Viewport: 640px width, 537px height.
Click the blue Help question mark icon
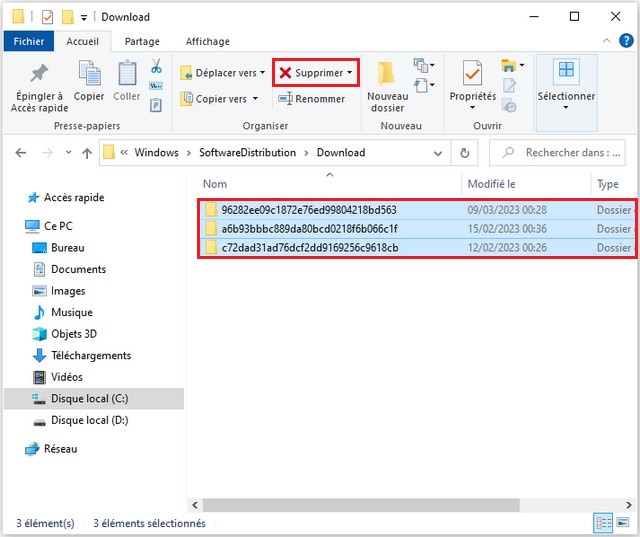coord(626,41)
